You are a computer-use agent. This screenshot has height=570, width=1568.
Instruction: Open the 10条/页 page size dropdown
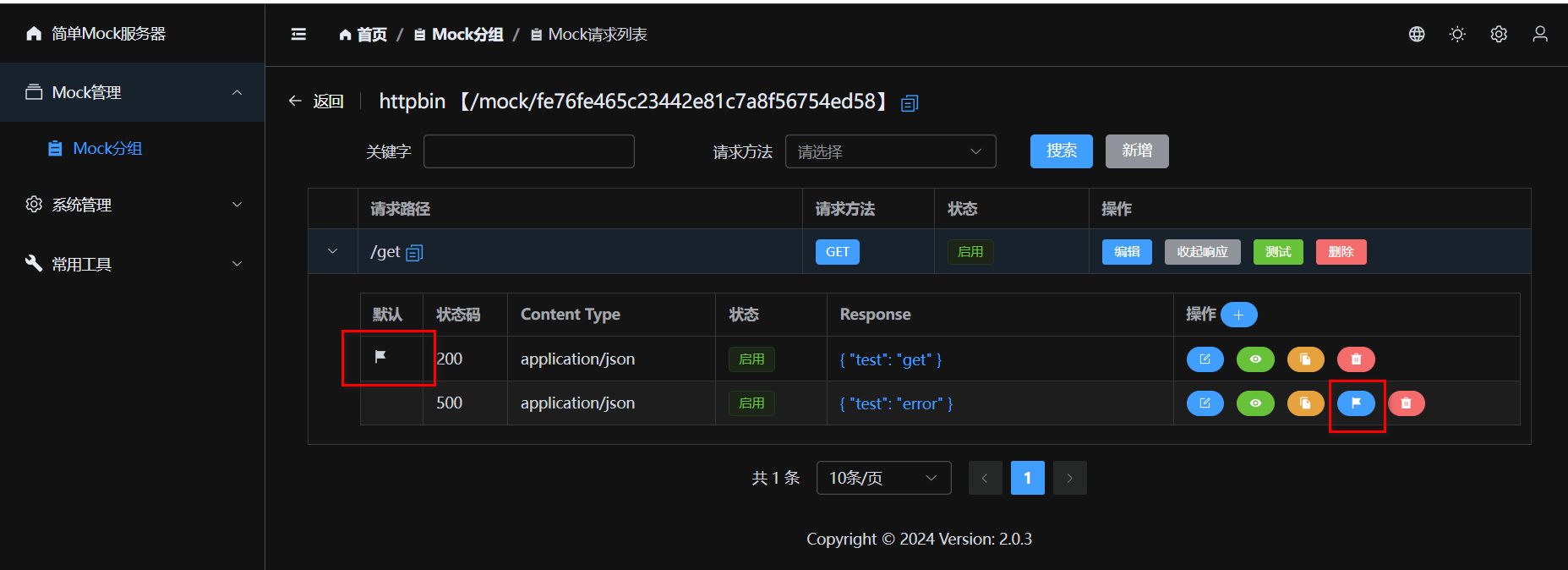(x=883, y=478)
